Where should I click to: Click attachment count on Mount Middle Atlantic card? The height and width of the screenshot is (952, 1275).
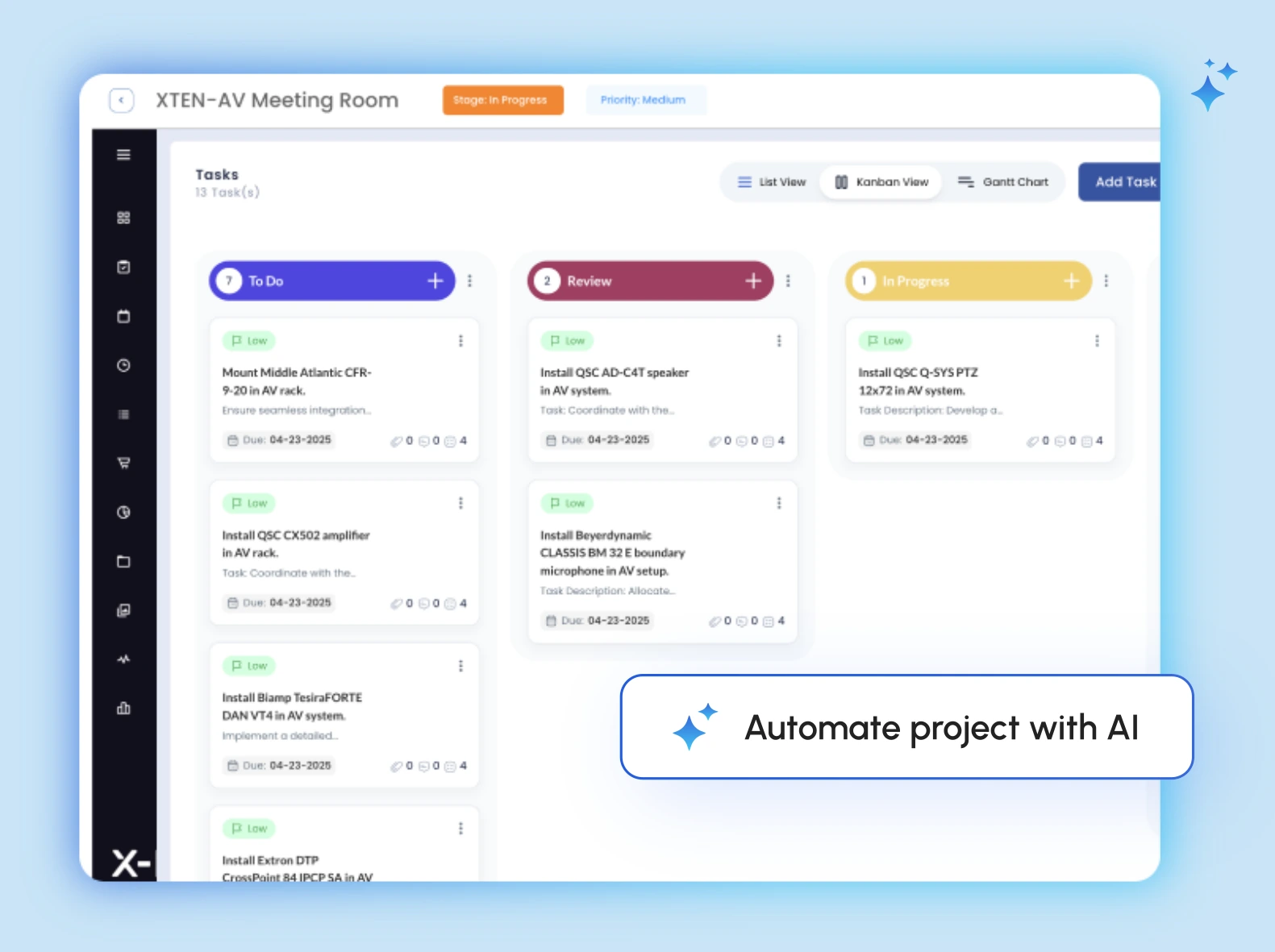pos(402,441)
